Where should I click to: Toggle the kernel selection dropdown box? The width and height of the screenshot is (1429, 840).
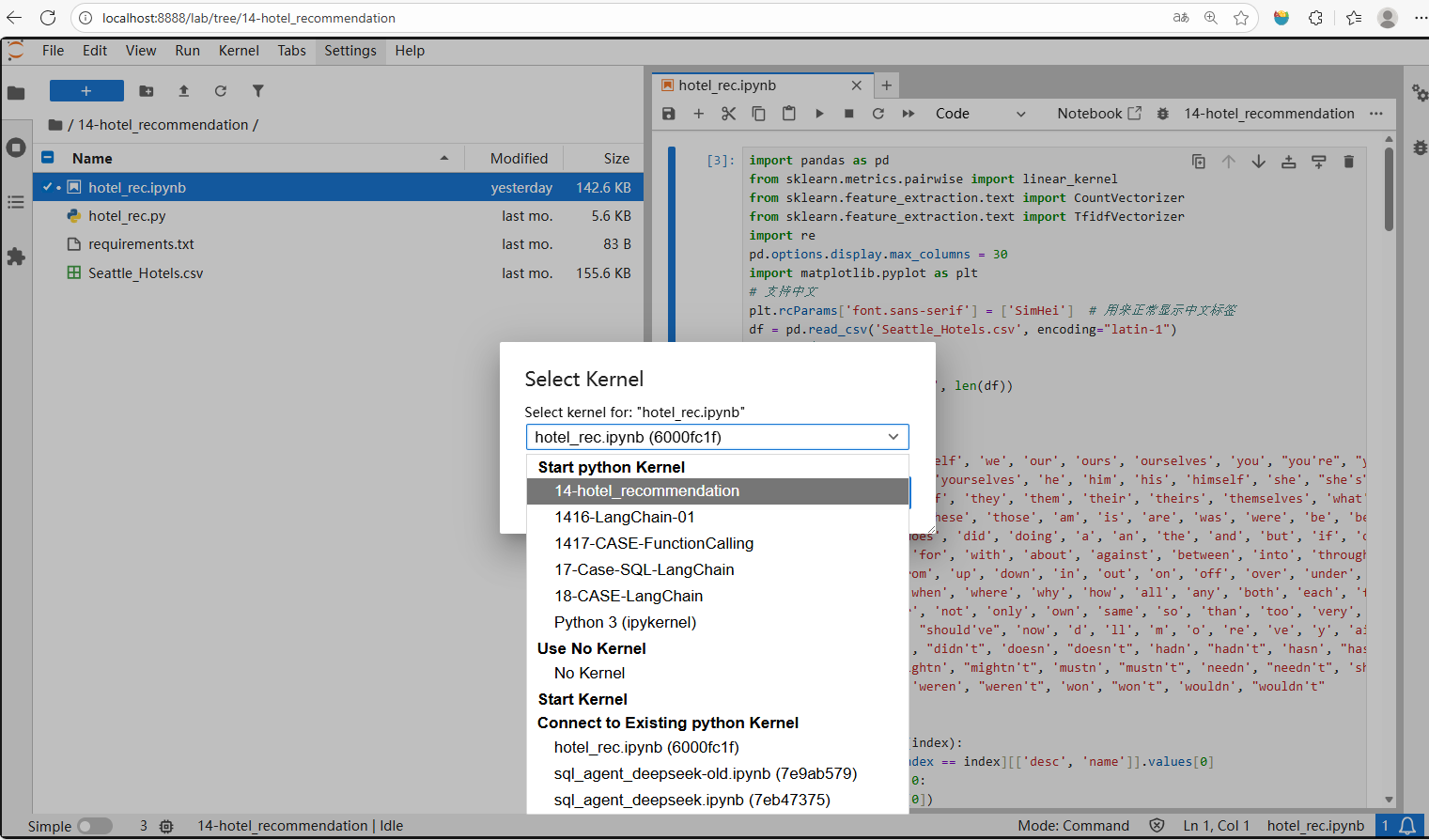717,437
